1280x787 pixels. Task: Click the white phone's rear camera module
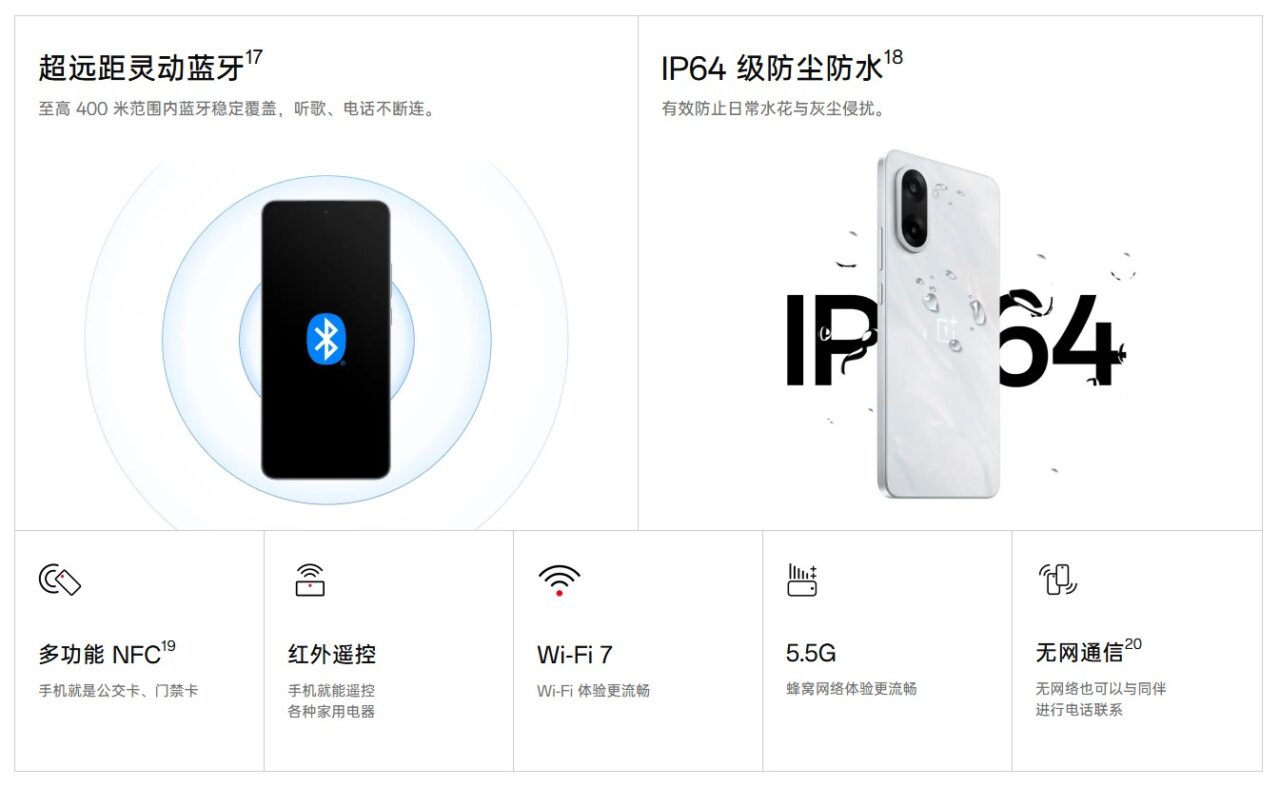click(915, 209)
